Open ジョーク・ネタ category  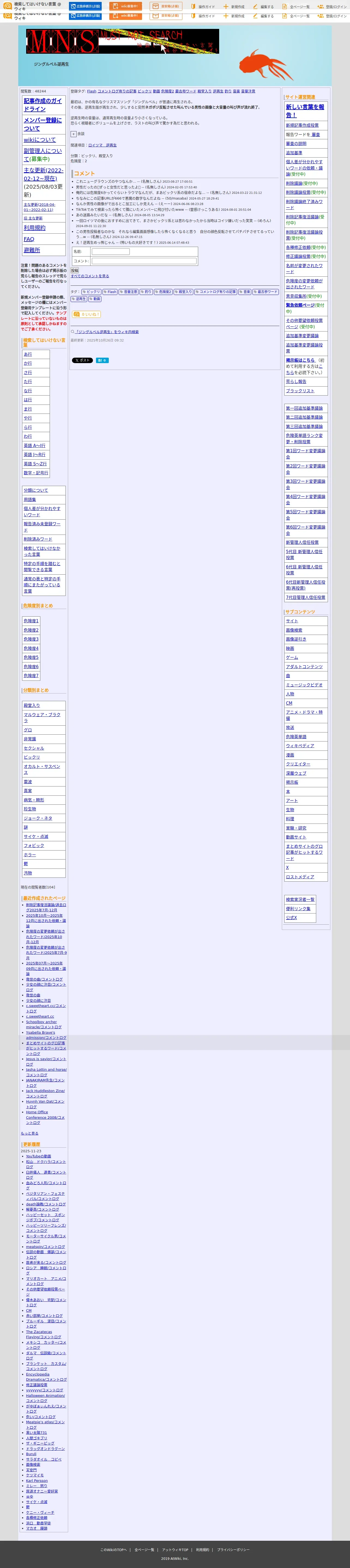pyautogui.click(x=38, y=818)
